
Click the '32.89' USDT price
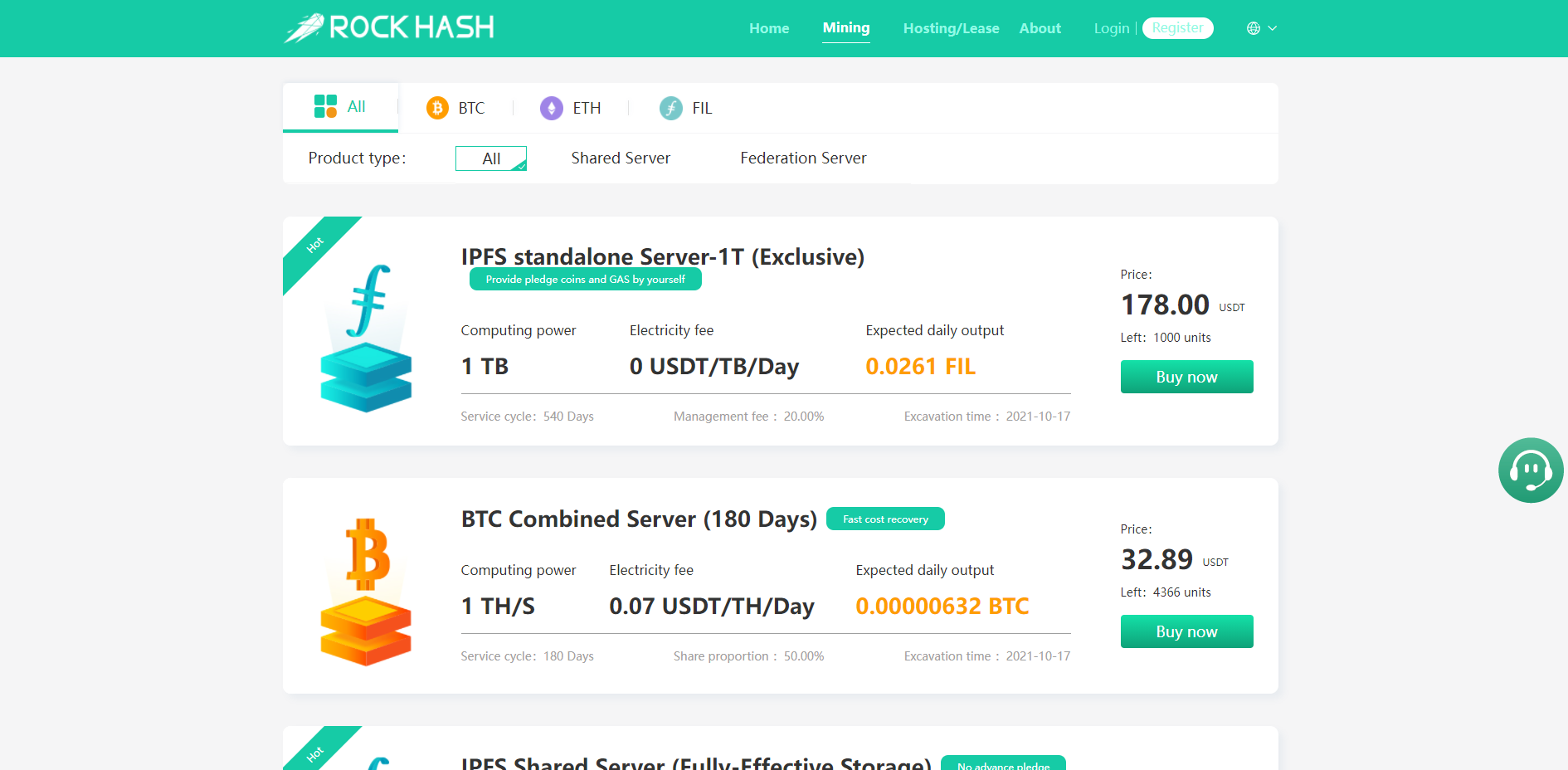1157,559
